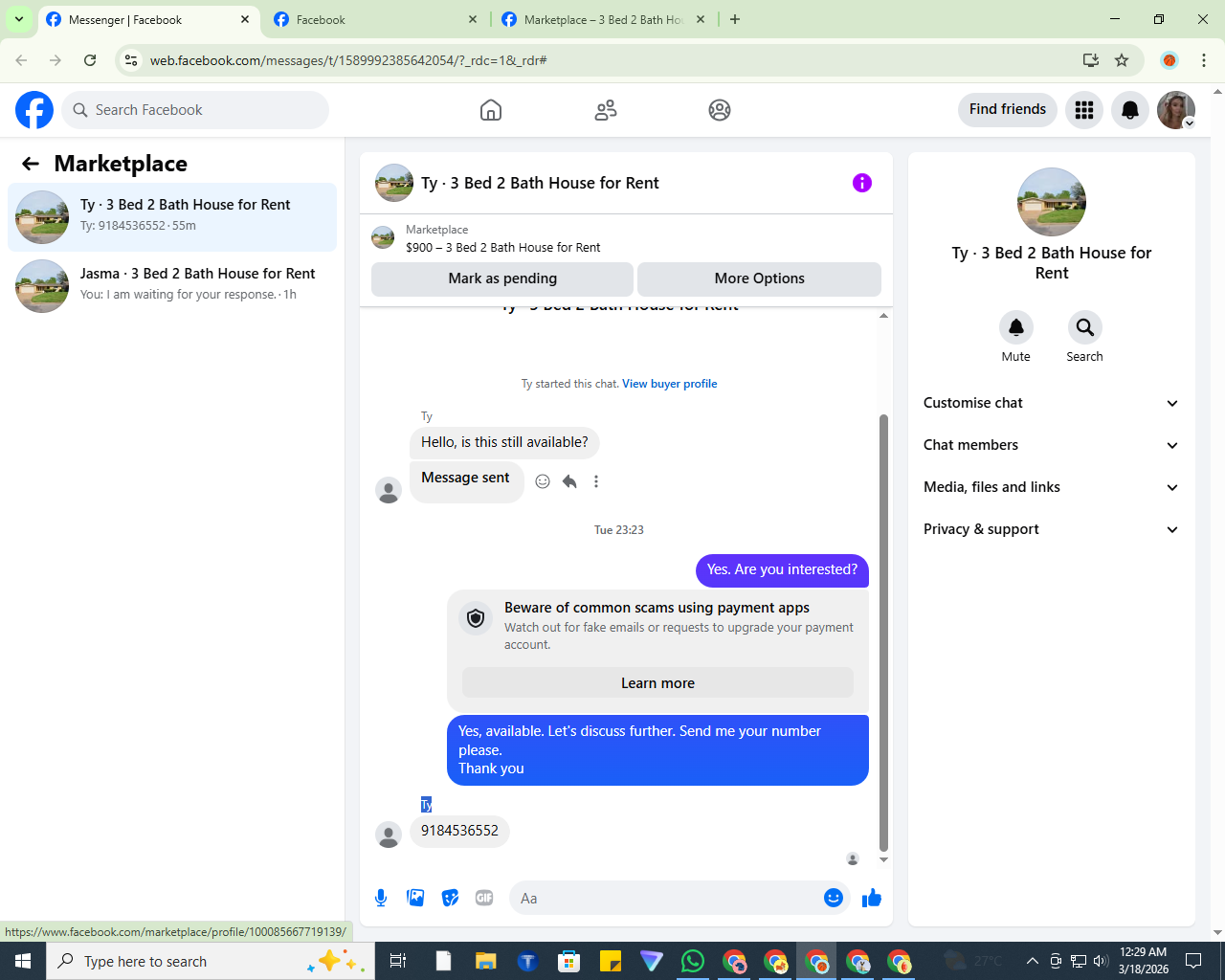Open the Facebook grid menu icon
This screenshot has height=980, width=1225.
[x=1084, y=110]
